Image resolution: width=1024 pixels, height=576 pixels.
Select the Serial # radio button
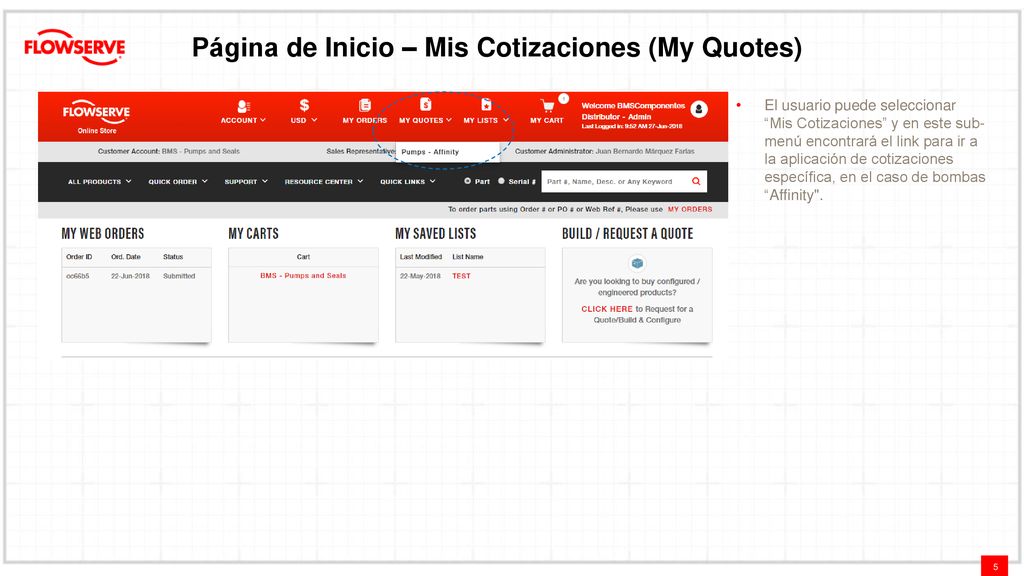click(502, 181)
